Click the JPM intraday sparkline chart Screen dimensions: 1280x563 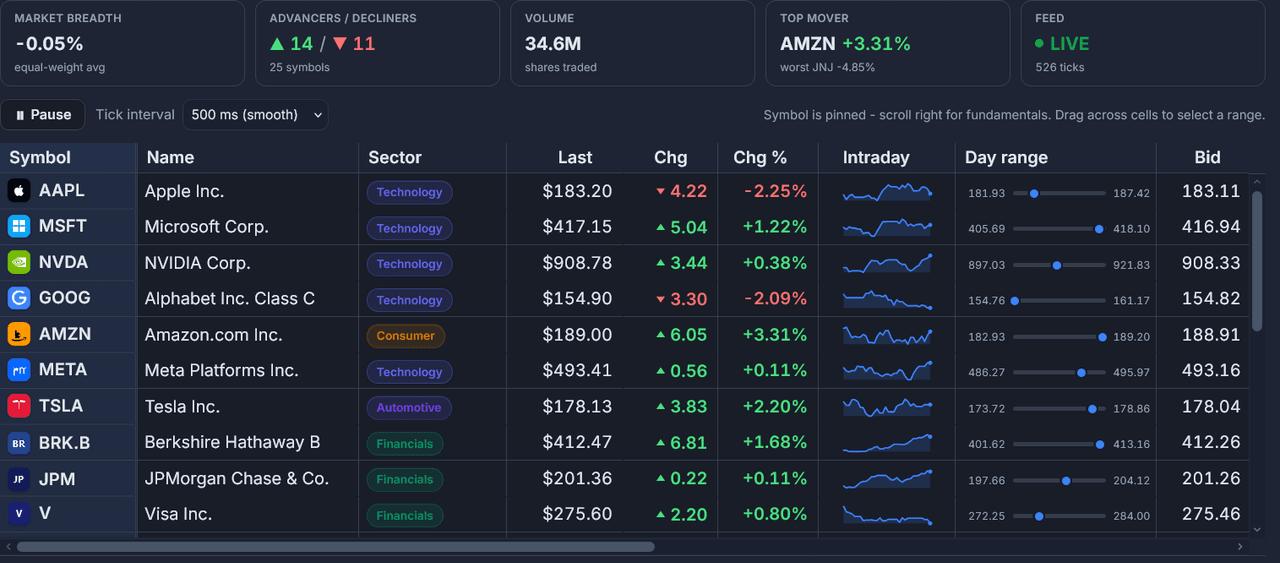887,479
